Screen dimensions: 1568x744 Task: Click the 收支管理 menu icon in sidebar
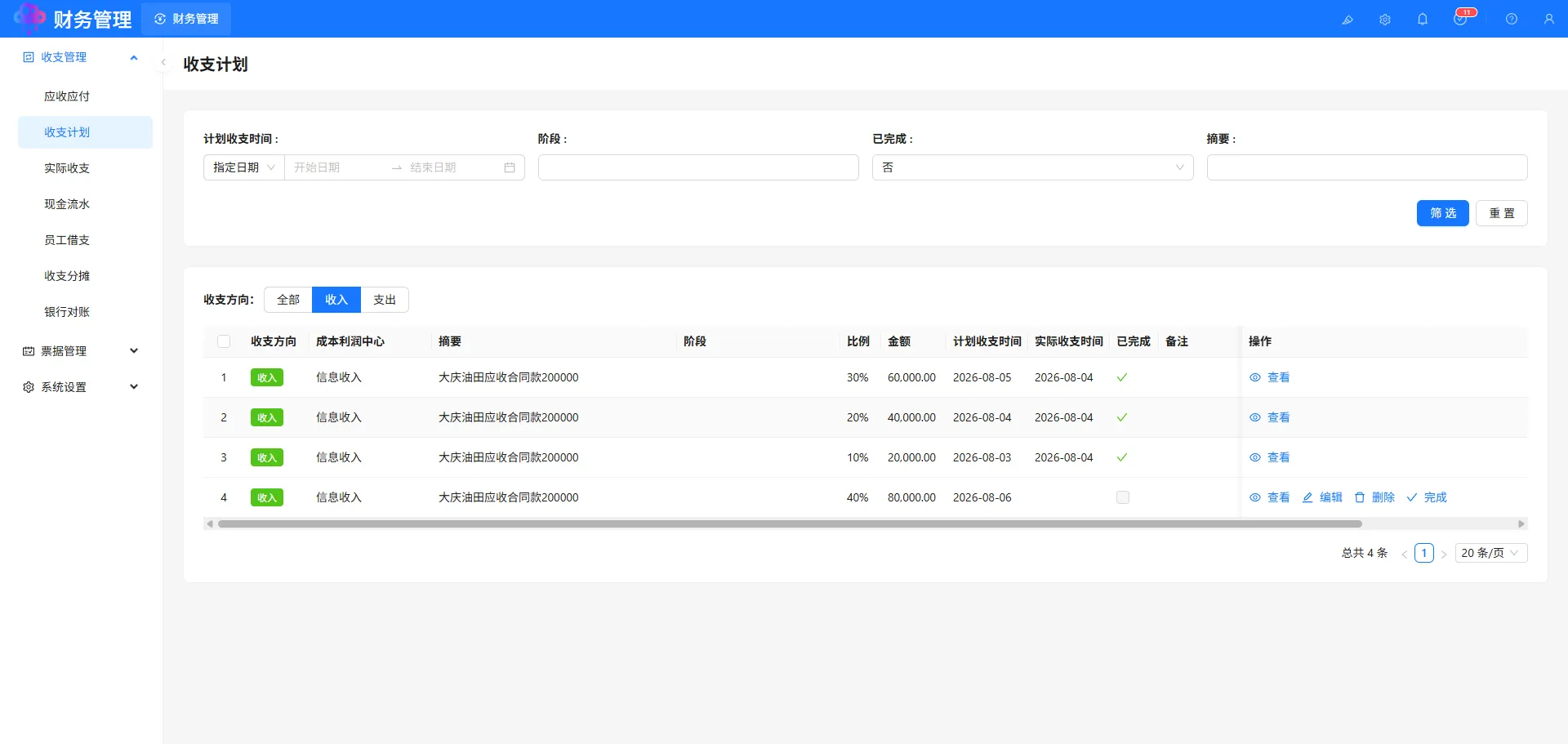tap(29, 57)
